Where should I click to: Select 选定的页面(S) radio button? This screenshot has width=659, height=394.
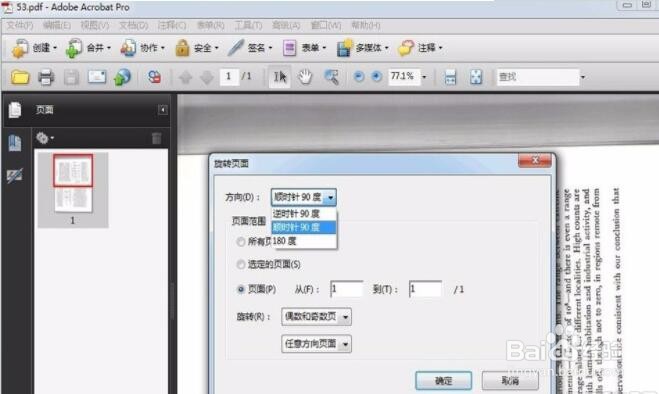click(241, 264)
